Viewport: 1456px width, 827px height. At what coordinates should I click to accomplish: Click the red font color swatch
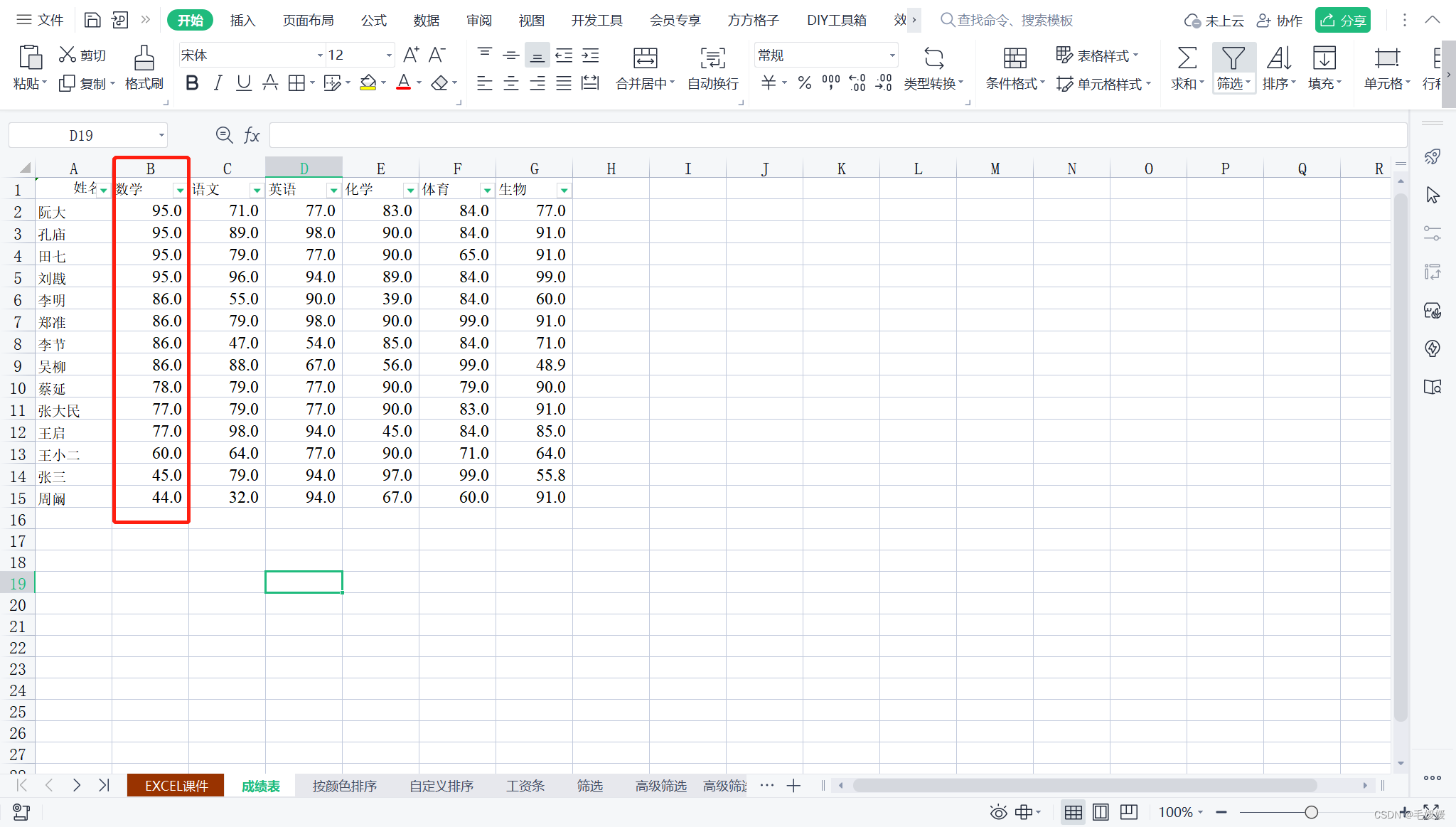(403, 83)
